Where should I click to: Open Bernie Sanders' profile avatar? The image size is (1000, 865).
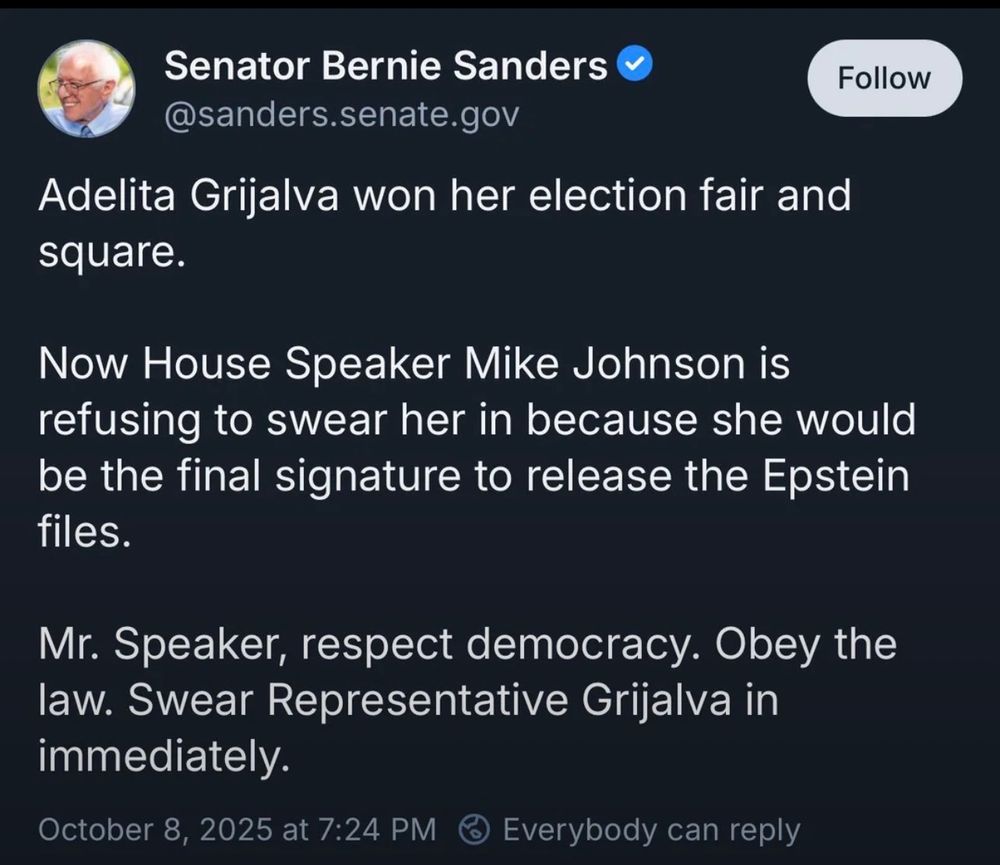(85, 89)
